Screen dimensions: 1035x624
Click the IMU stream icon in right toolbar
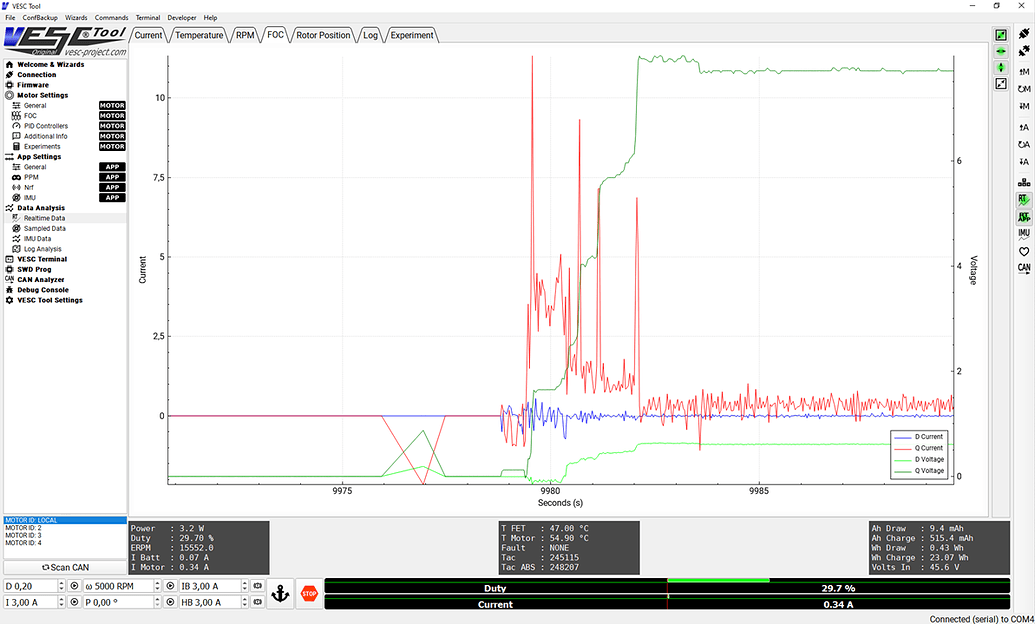[1023, 234]
